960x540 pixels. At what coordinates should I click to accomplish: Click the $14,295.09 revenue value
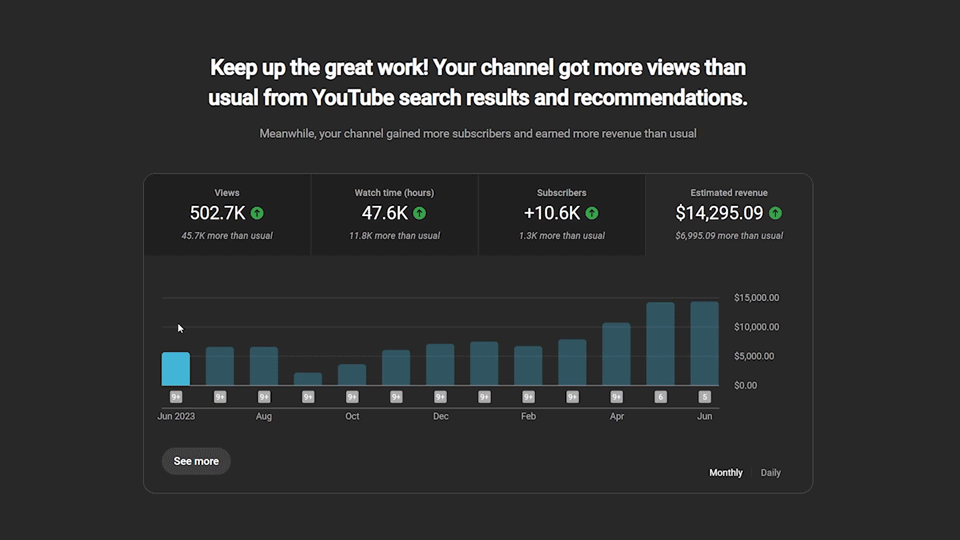pos(719,213)
